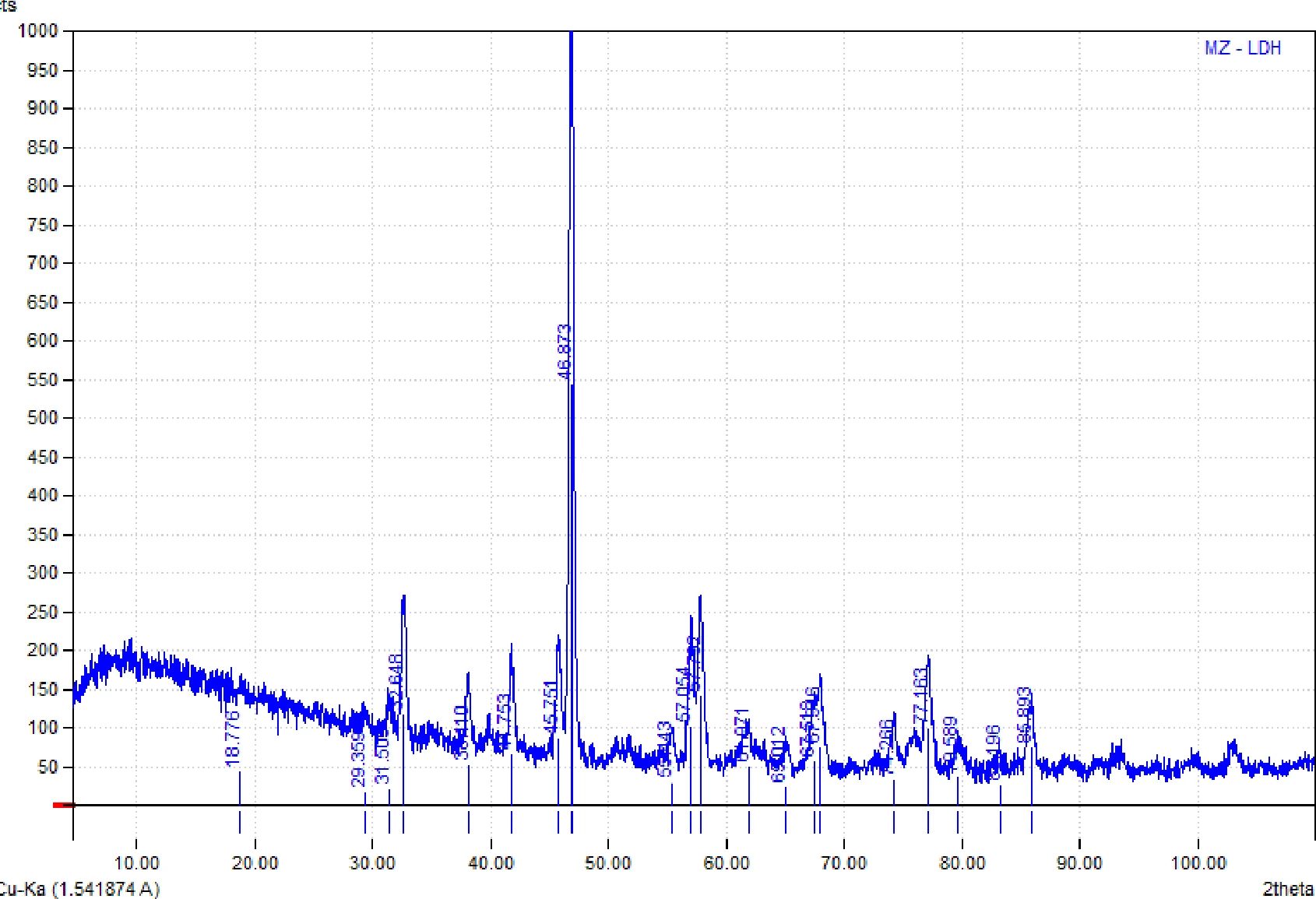Click x-axis tick label 70.00
This screenshot has width=1316, height=899.
[844, 863]
